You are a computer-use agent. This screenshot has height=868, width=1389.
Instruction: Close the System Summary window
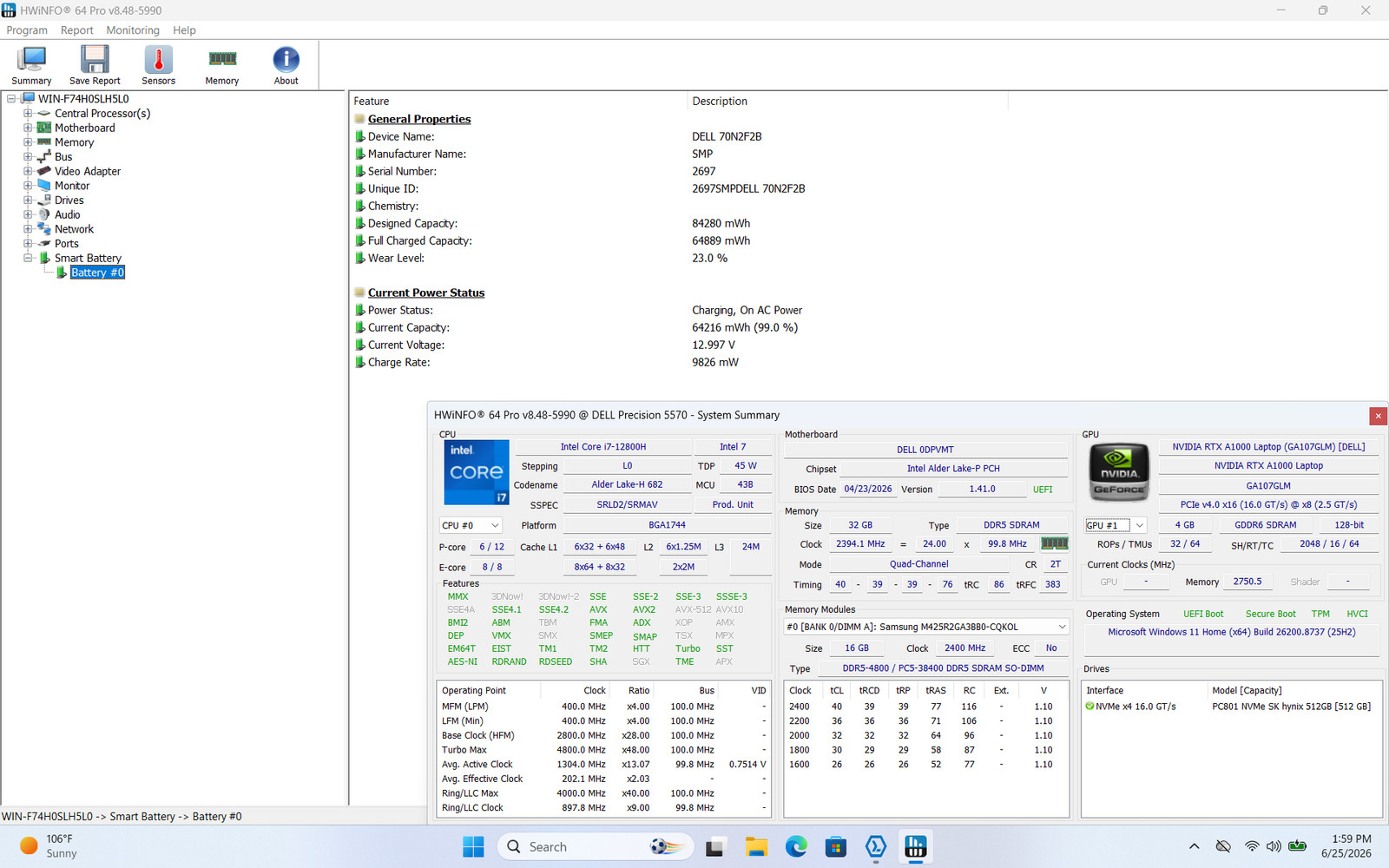1378,416
